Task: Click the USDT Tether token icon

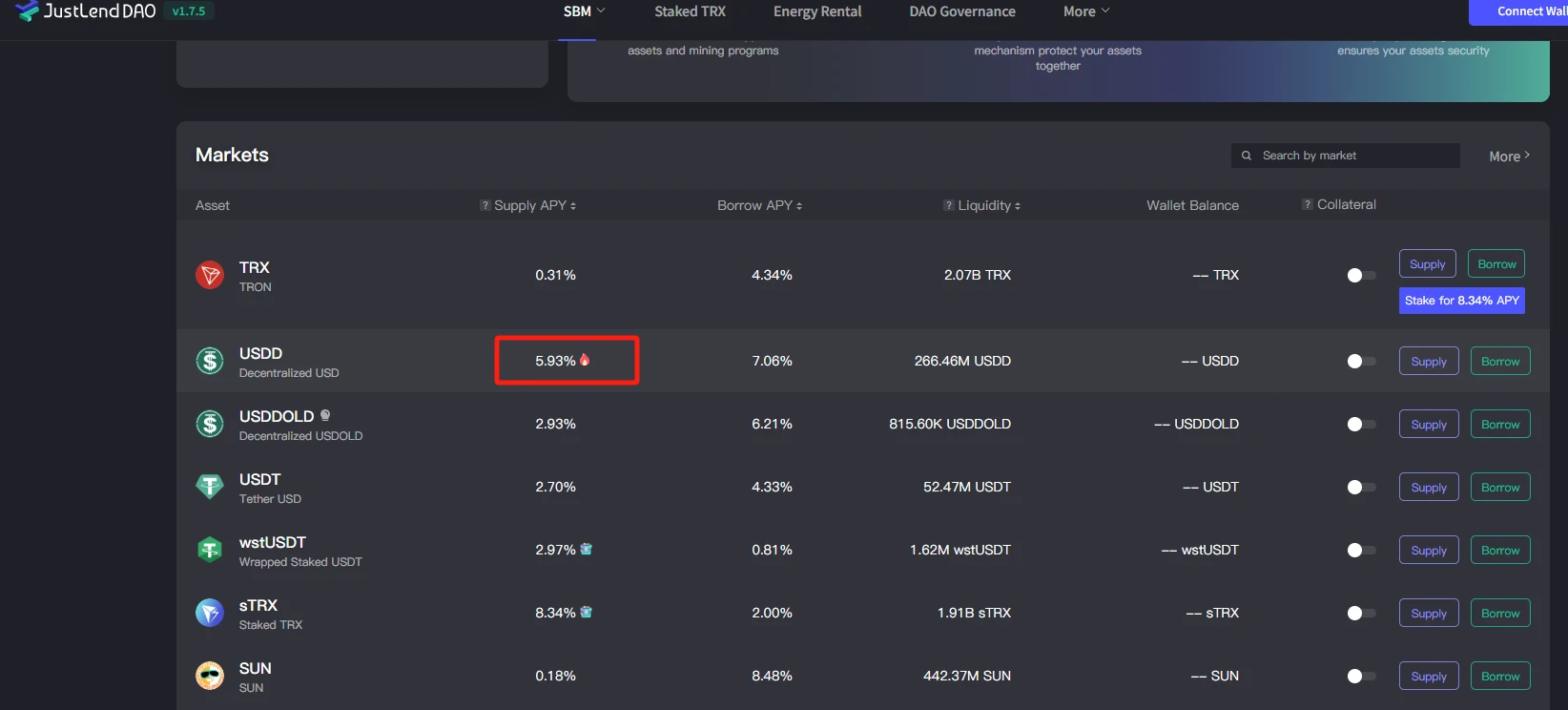Action: point(210,487)
